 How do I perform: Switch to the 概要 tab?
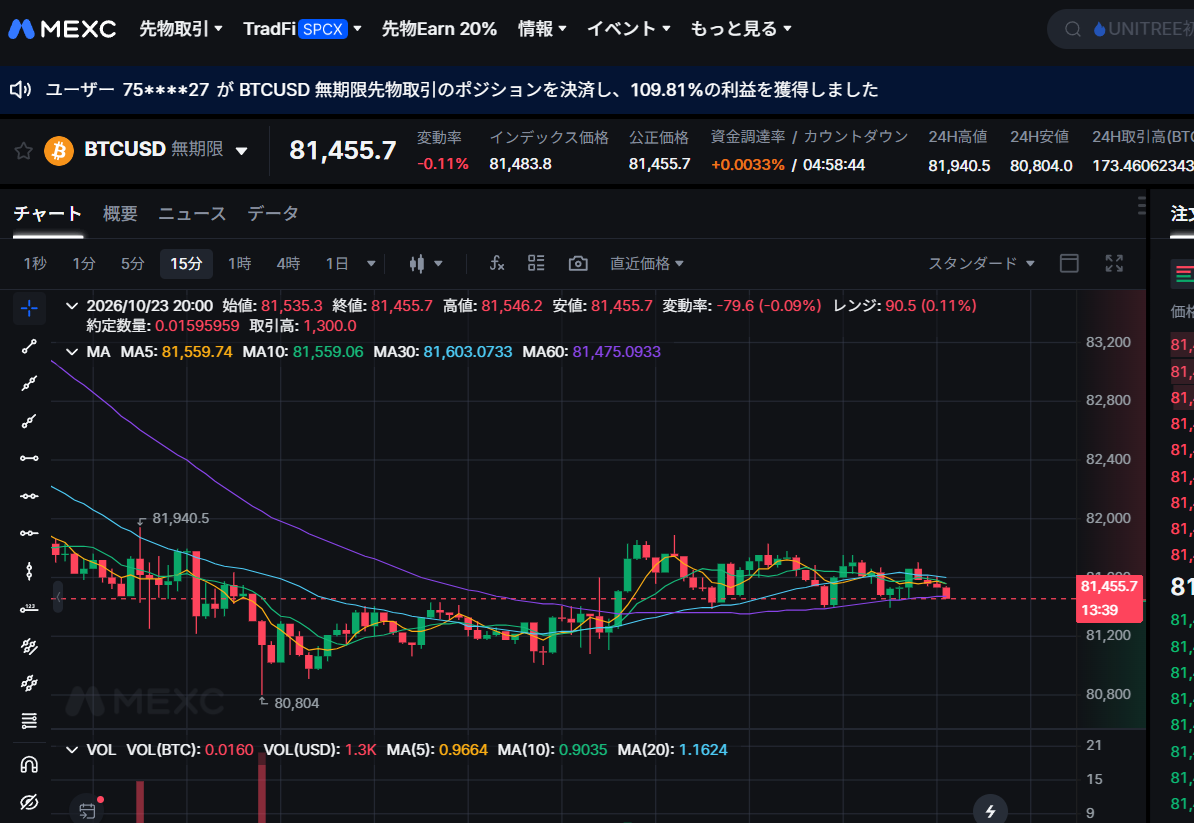[x=120, y=214]
